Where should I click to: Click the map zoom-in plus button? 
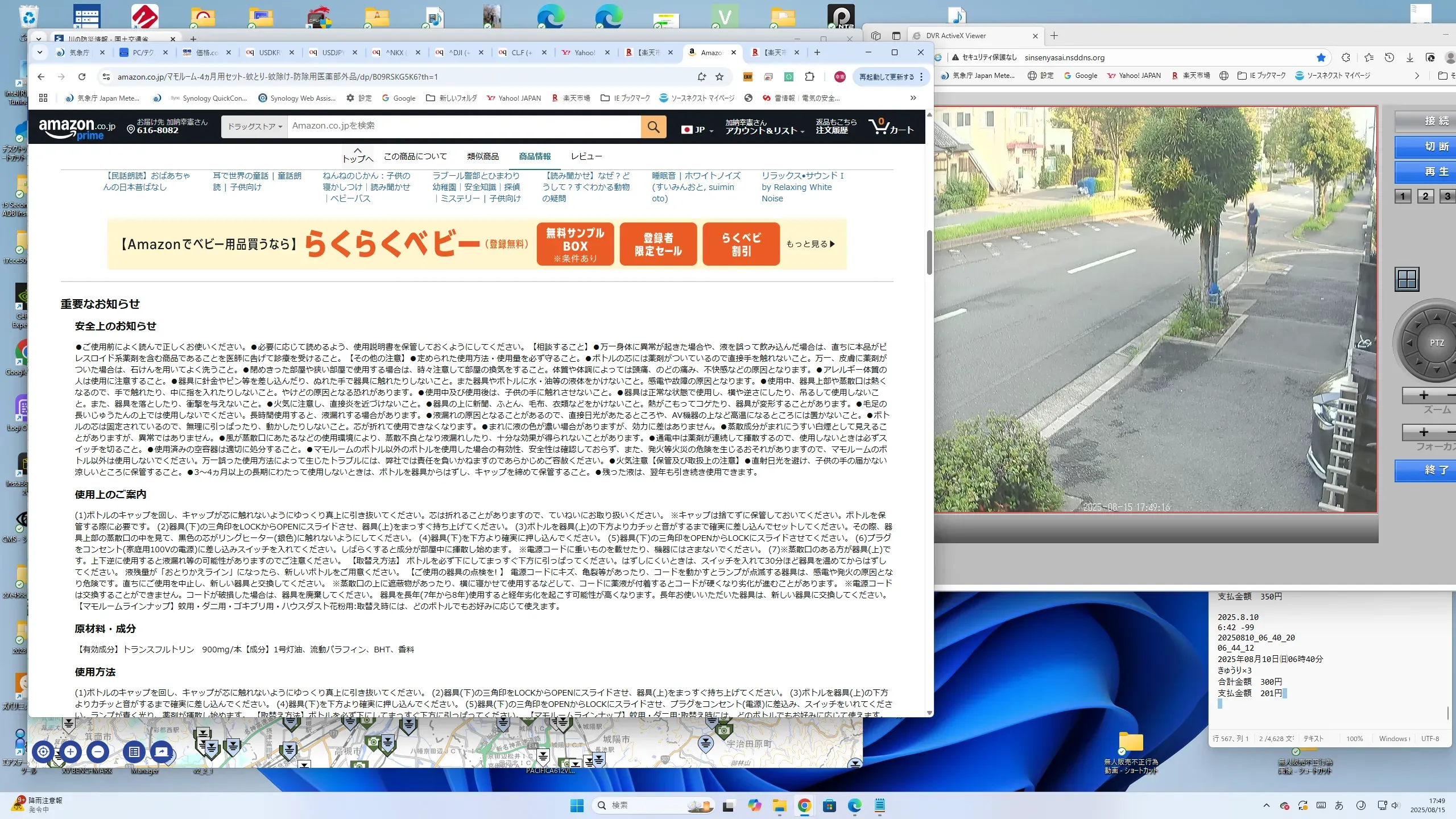coord(71,752)
